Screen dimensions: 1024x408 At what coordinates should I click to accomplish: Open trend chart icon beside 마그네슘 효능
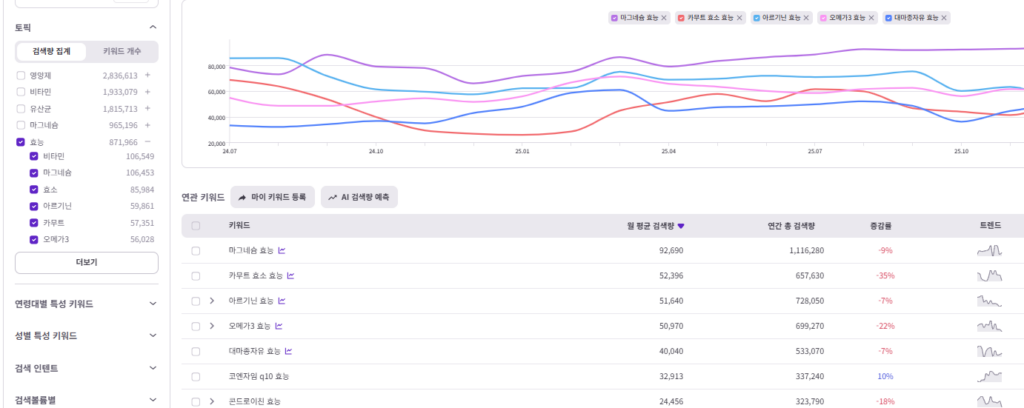pyautogui.click(x=282, y=251)
